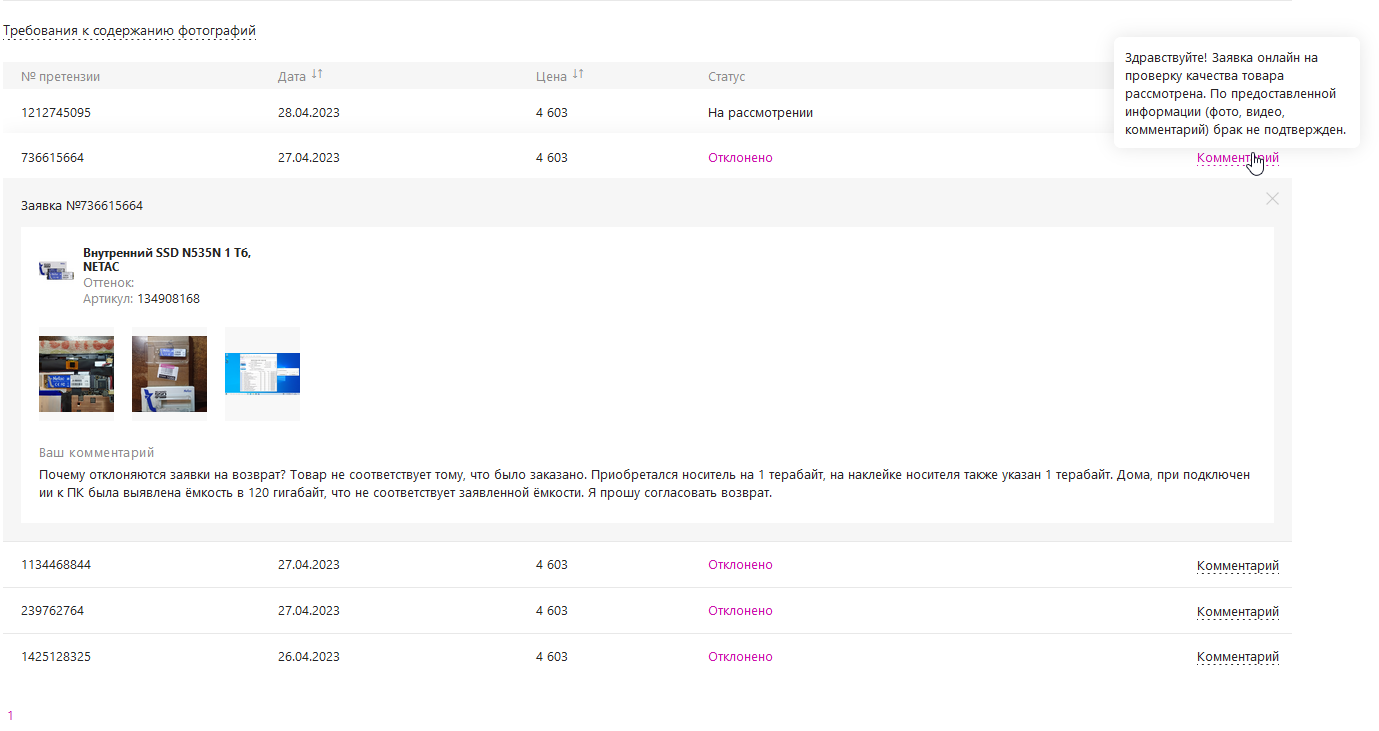Open the first attached claim photo
The image size is (1379, 731).
pos(76,374)
